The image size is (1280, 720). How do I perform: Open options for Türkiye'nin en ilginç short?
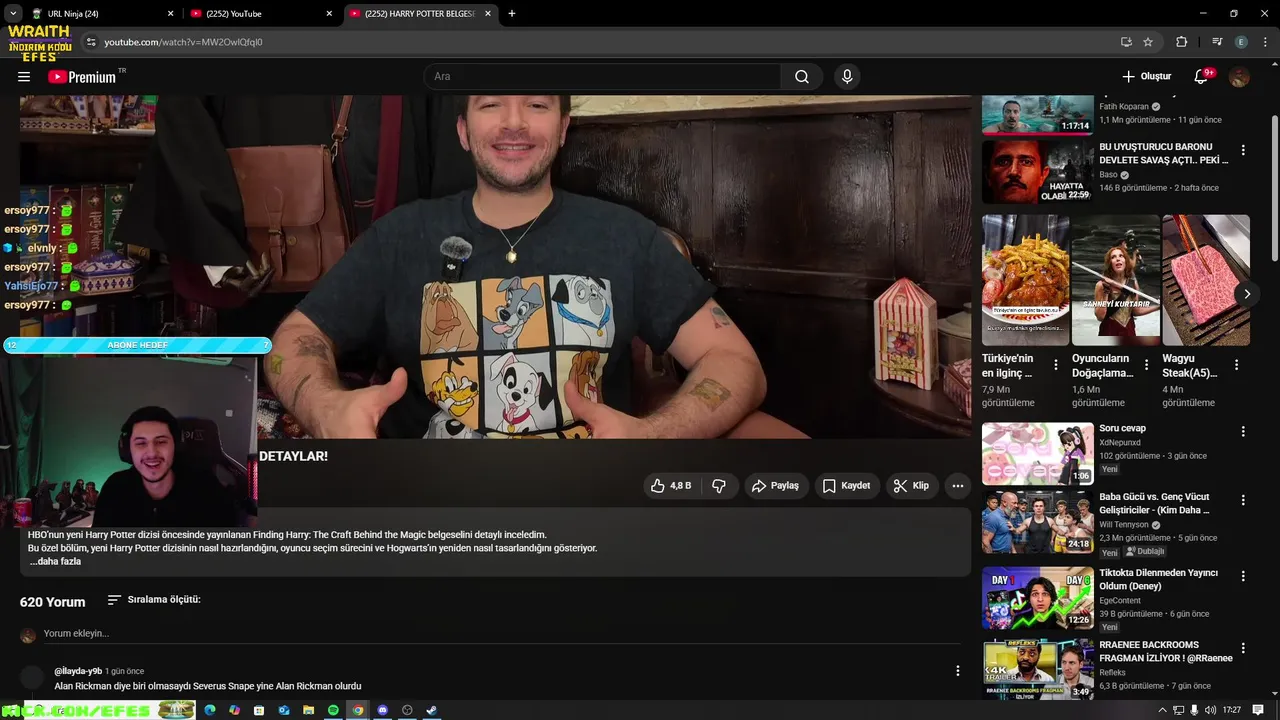click(x=1056, y=366)
